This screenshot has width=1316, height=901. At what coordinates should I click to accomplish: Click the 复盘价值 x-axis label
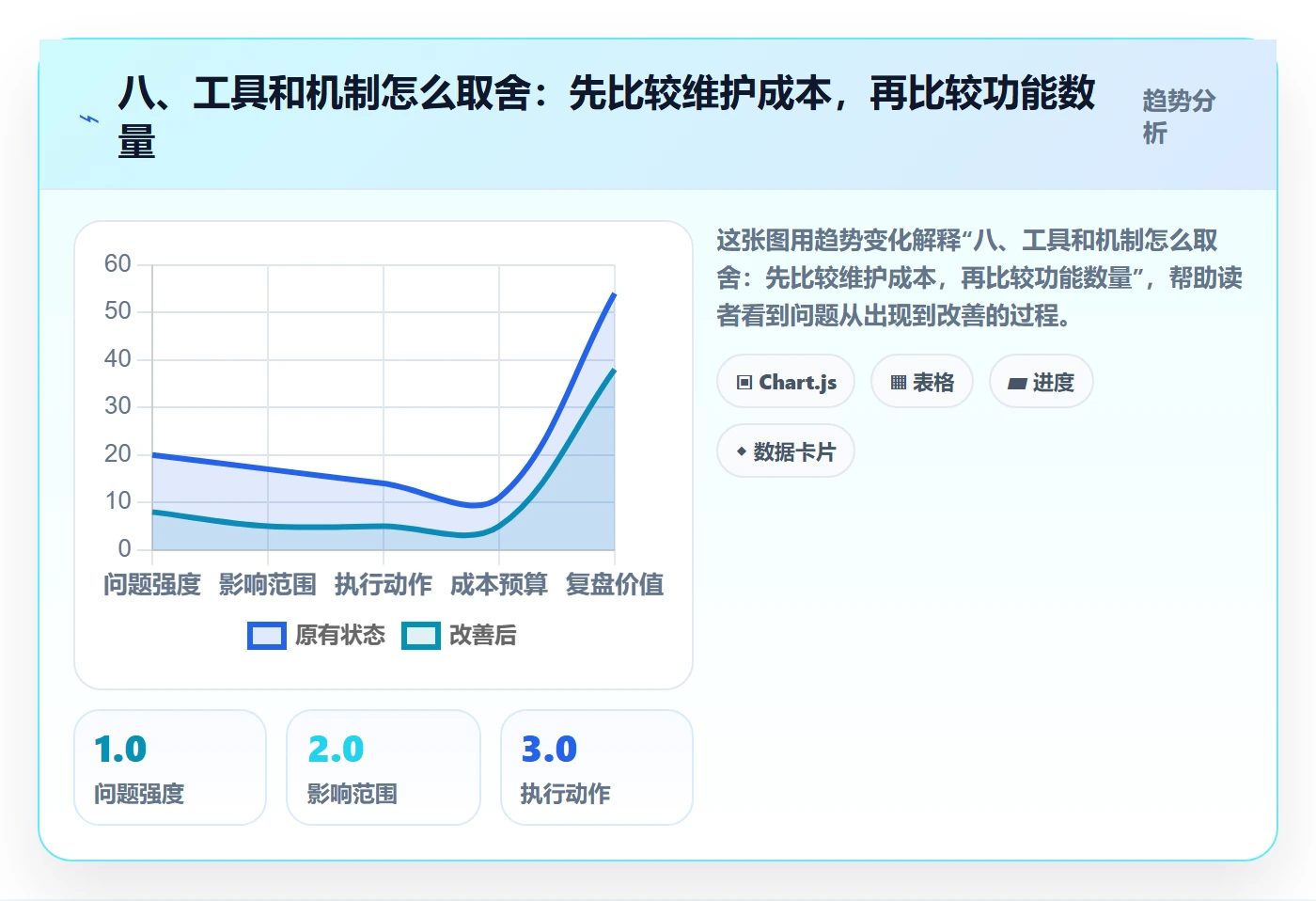tap(615, 584)
